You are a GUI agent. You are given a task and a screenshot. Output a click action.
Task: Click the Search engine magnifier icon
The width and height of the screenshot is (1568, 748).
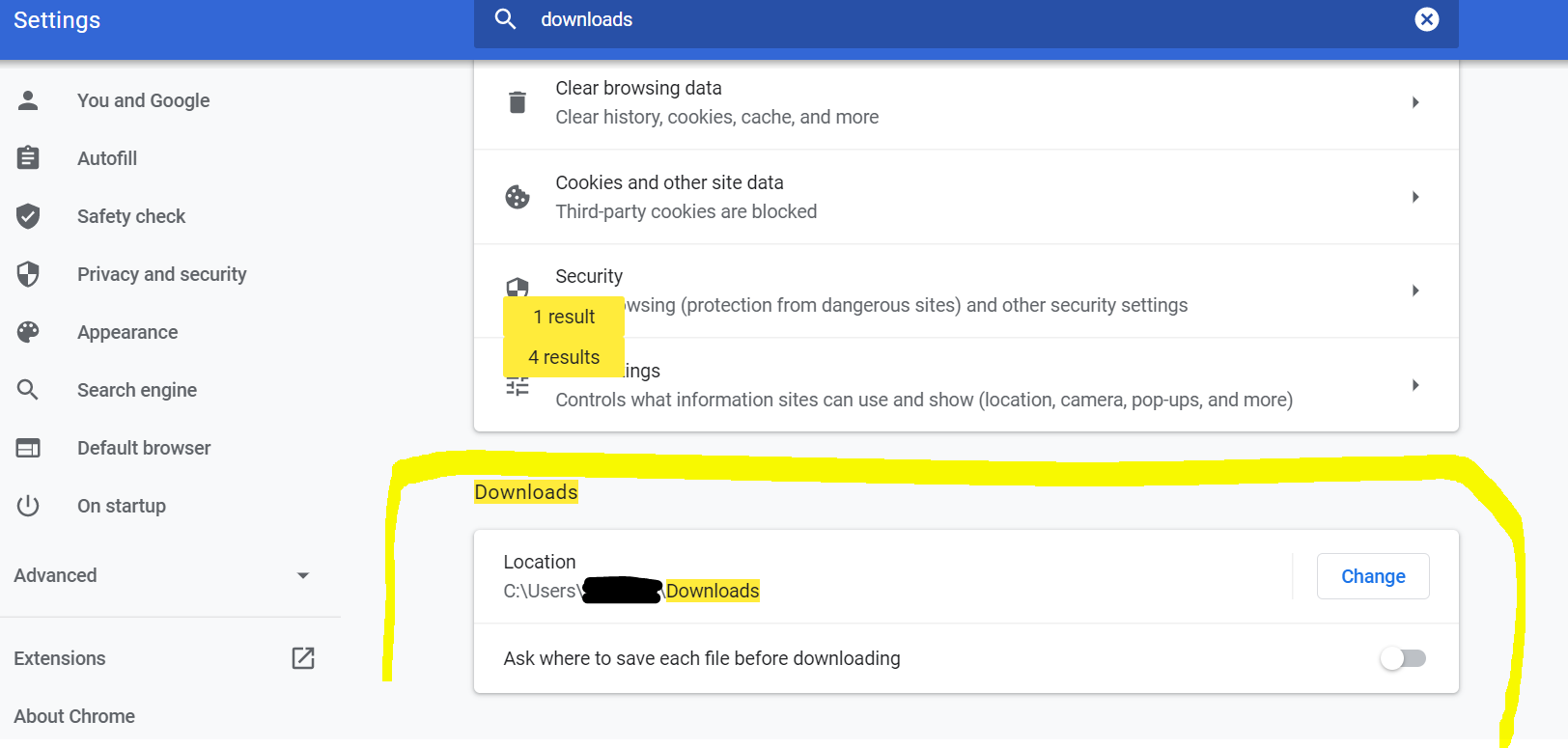pos(28,390)
